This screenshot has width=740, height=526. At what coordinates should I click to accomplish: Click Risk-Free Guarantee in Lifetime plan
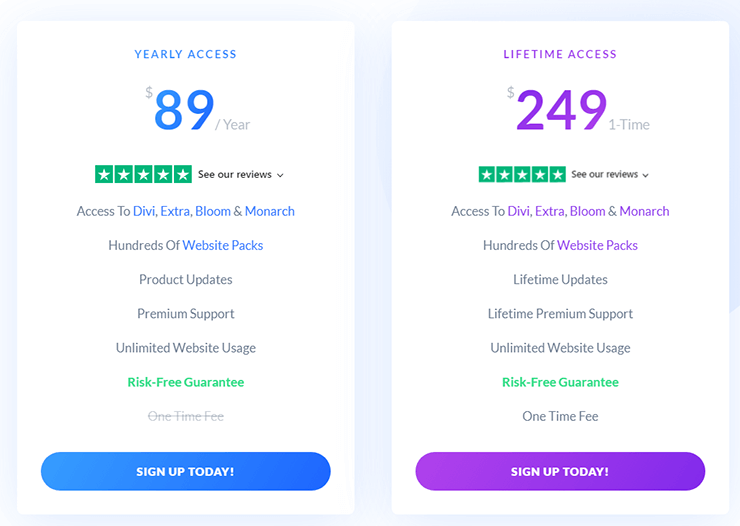pyautogui.click(x=560, y=382)
